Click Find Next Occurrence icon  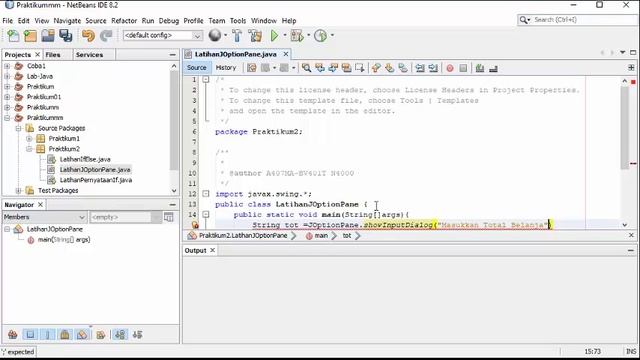(333, 68)
